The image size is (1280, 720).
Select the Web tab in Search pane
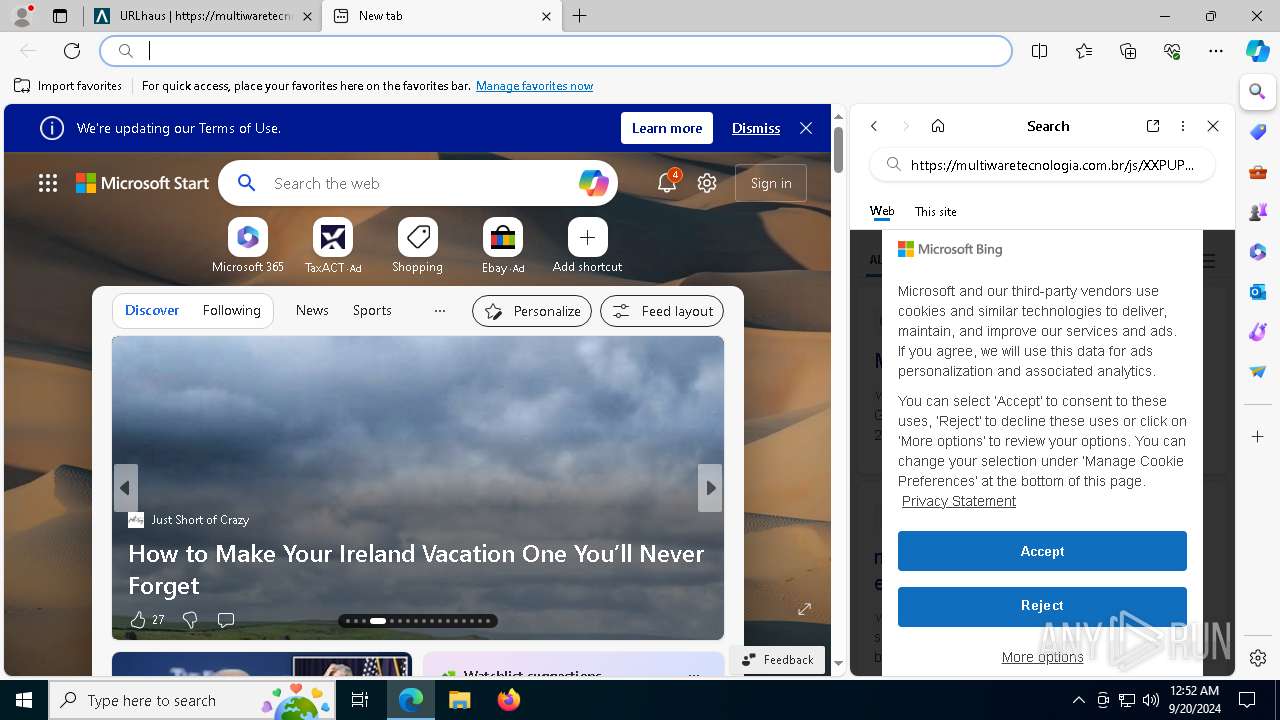coord(882,211)
